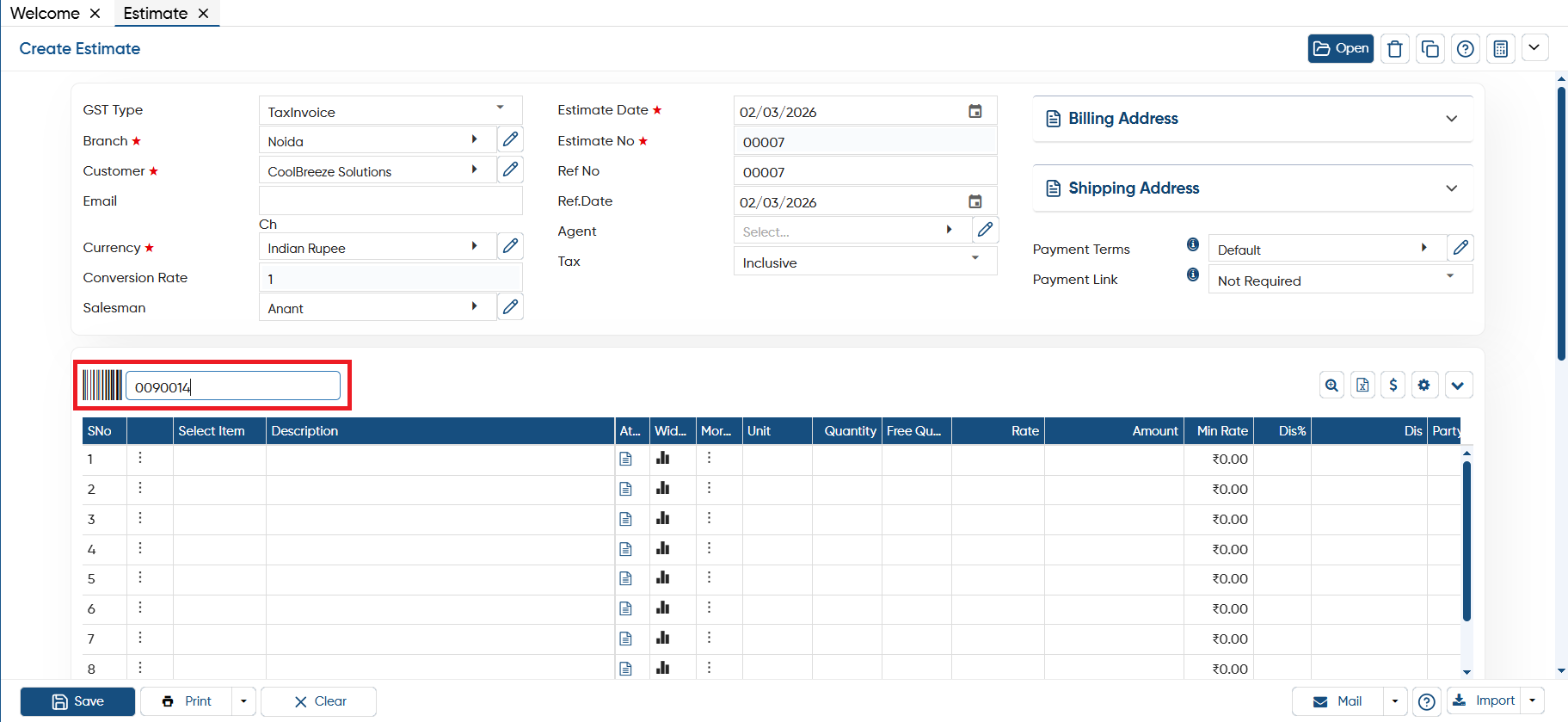Open the Payment Link dropdown
This screenshot has height=722, width=1568.
click(1340, 280)
